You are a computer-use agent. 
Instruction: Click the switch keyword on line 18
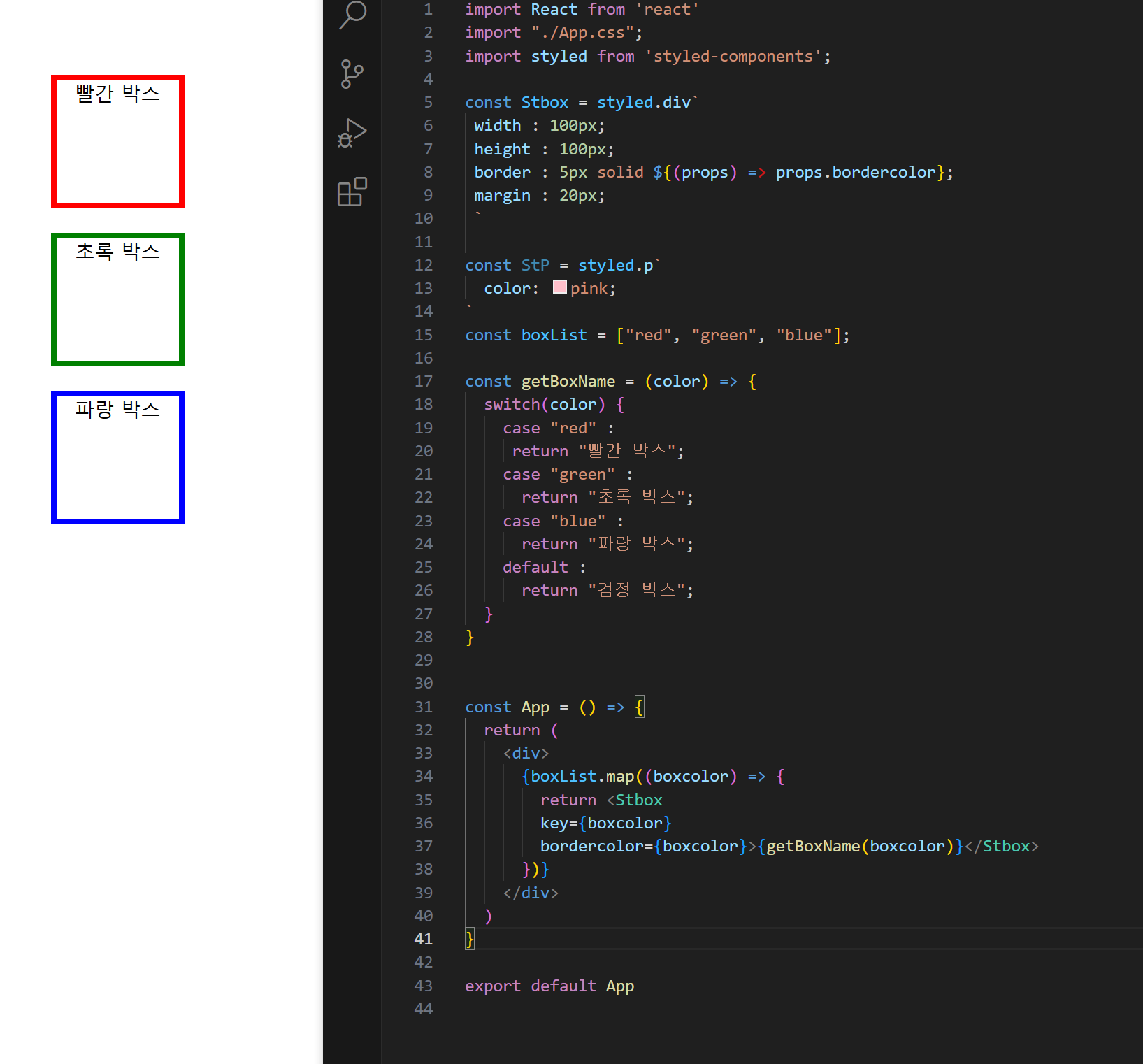512,404
